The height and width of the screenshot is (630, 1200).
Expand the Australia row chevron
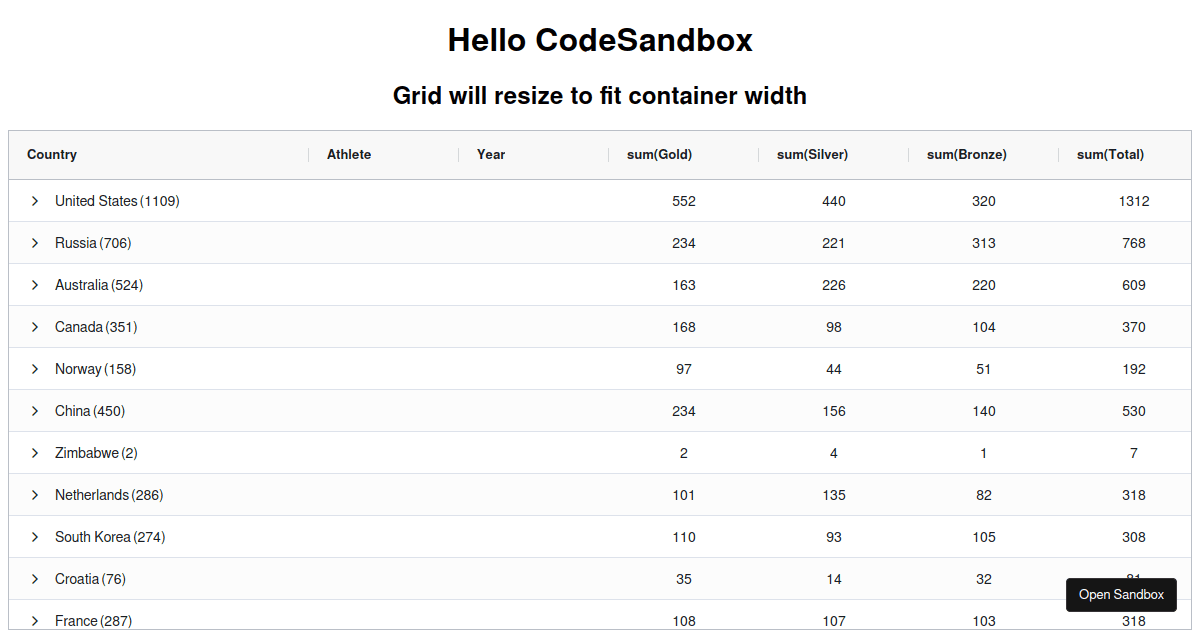pos(35,285)
